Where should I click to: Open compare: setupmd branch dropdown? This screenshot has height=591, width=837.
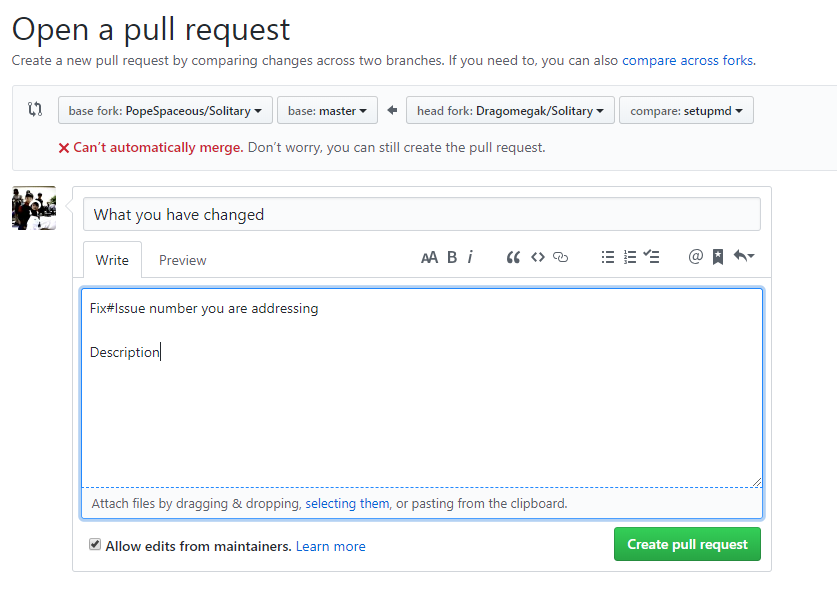(x=686, y=111)
